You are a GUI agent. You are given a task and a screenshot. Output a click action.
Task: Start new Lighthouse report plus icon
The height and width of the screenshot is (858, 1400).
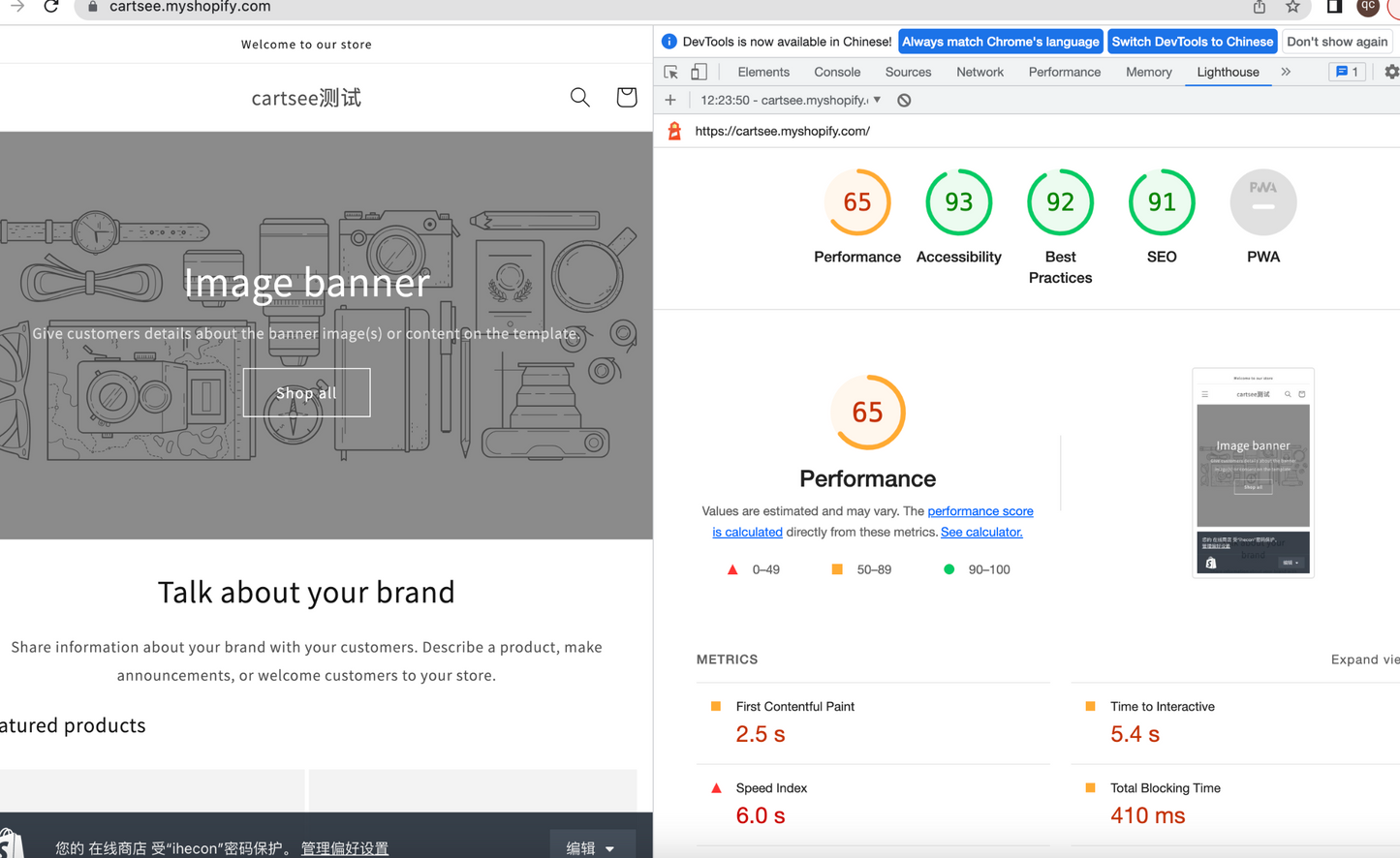point(670,100)
